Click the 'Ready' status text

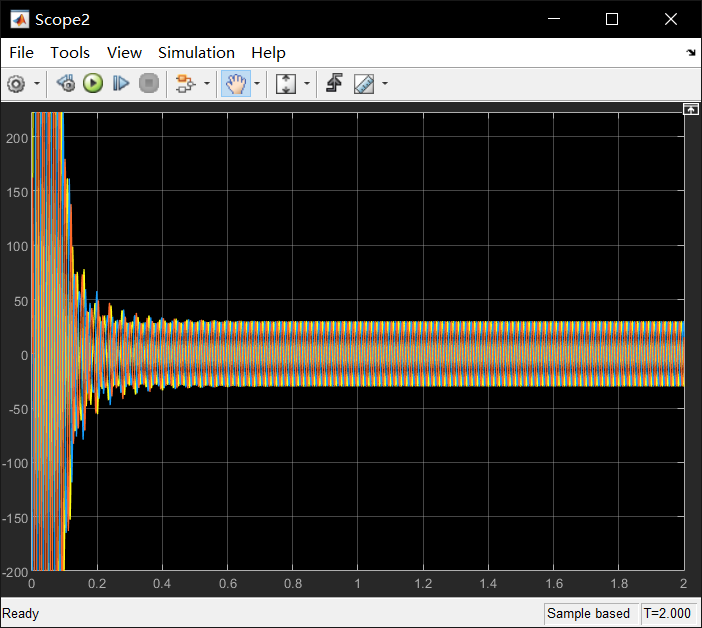21,614
